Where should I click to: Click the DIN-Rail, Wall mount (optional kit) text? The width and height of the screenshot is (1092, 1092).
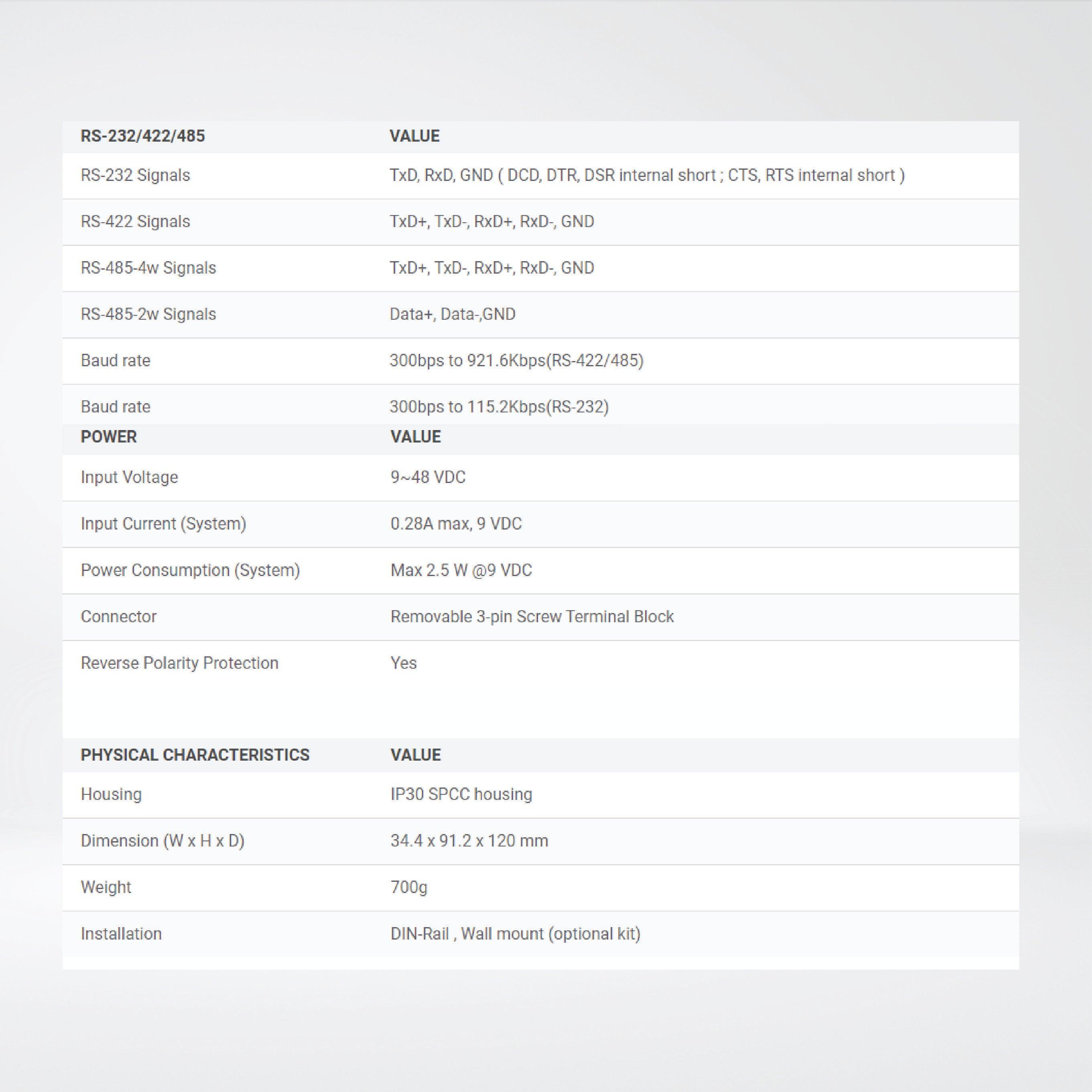click(515, 934)
